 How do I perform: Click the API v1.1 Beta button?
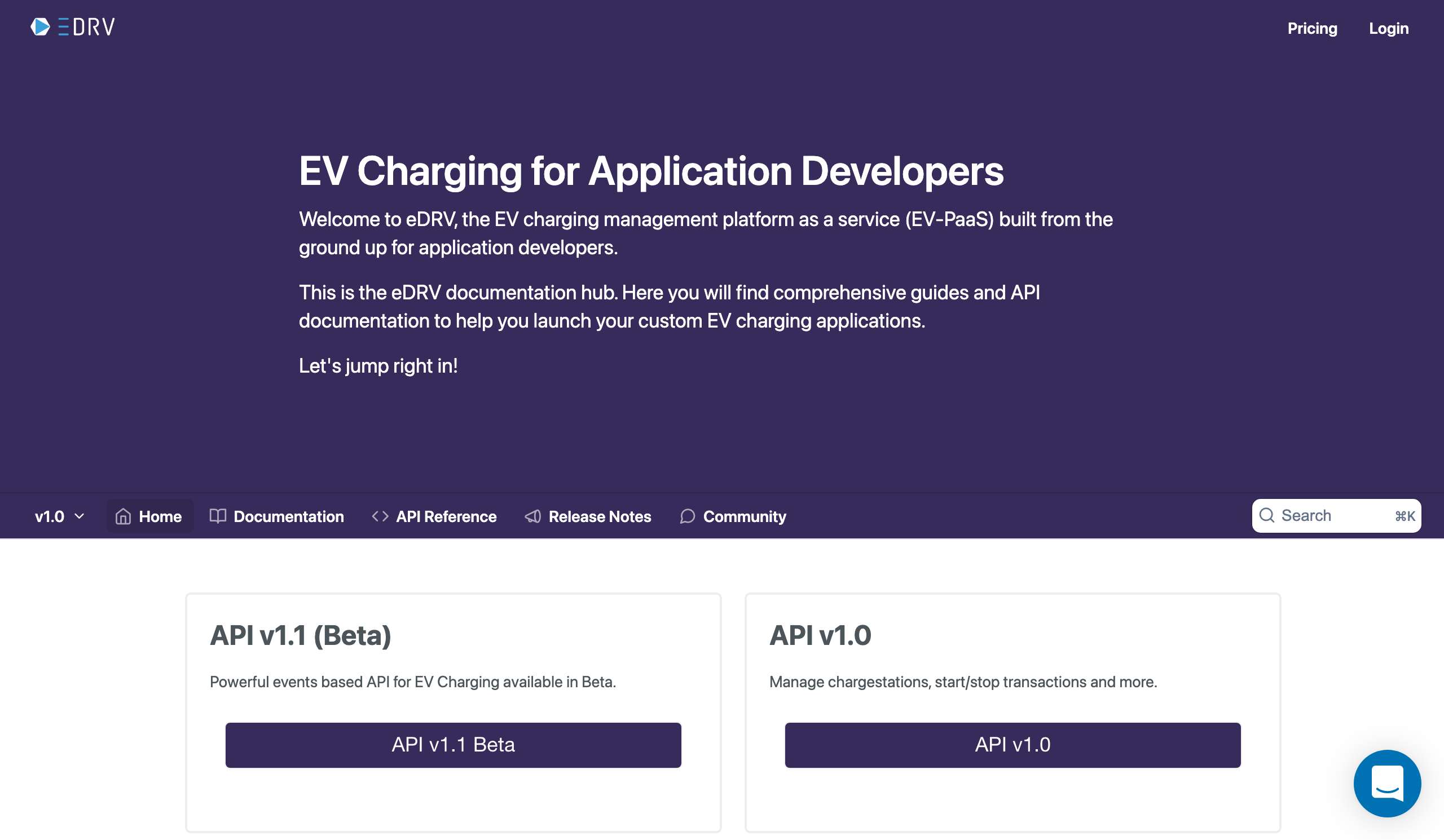point(454,745)
